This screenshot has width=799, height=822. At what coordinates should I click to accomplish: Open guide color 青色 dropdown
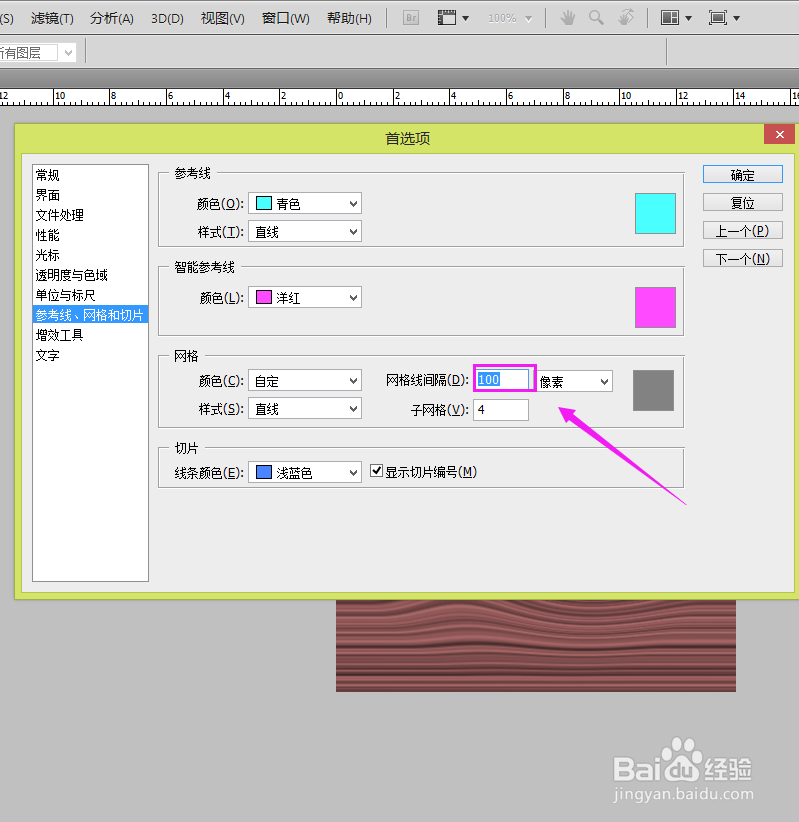tap(305, 203)
